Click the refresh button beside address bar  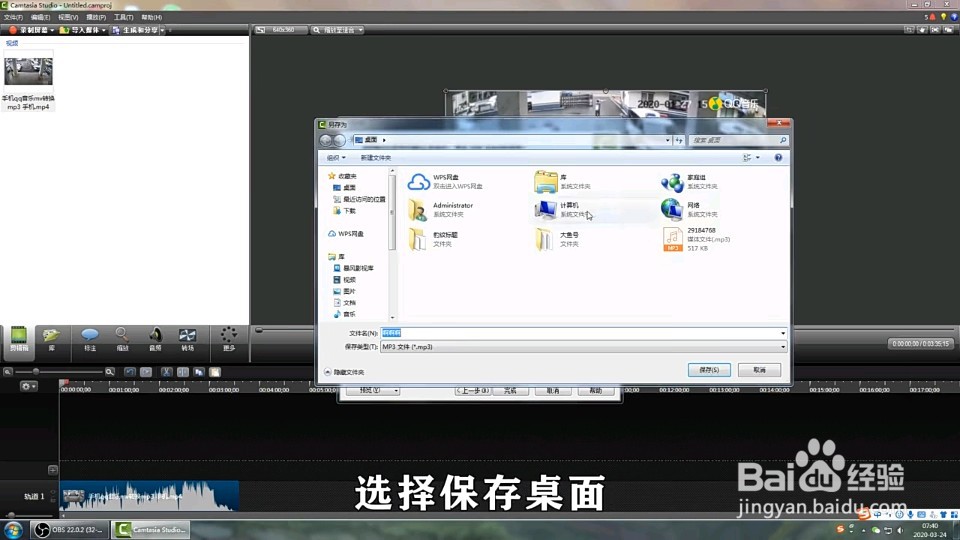[679, 140]
